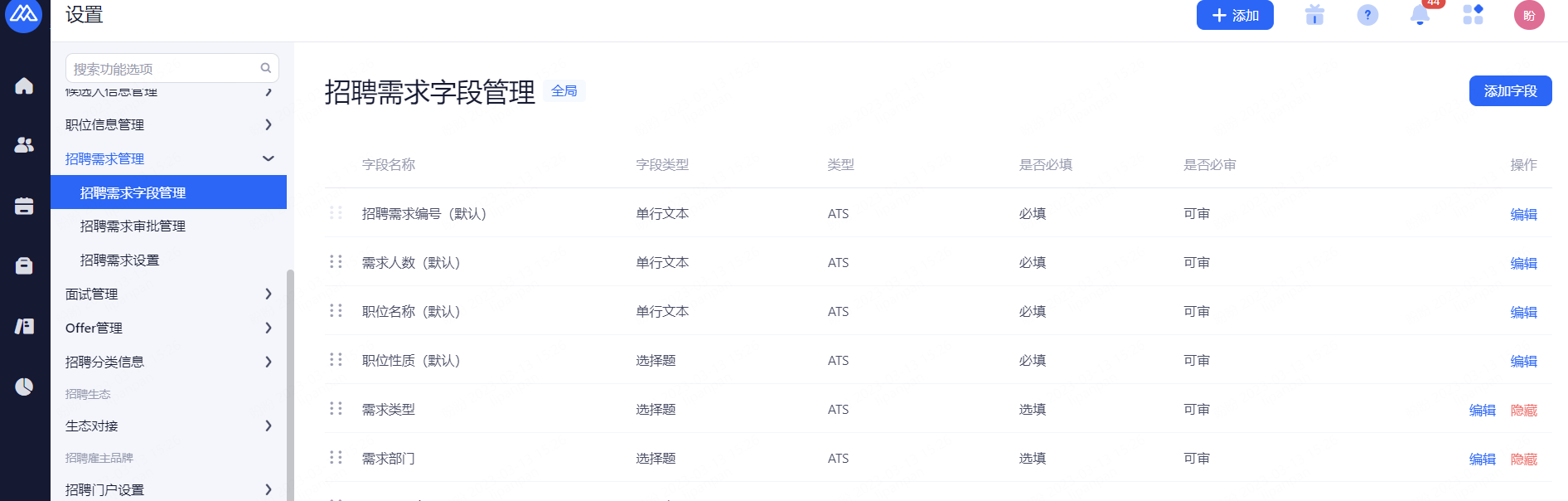The width and height of the screenshot is (1568, 501).
Task: Hide the 需求类型 field
Action: click(1523, 410)
